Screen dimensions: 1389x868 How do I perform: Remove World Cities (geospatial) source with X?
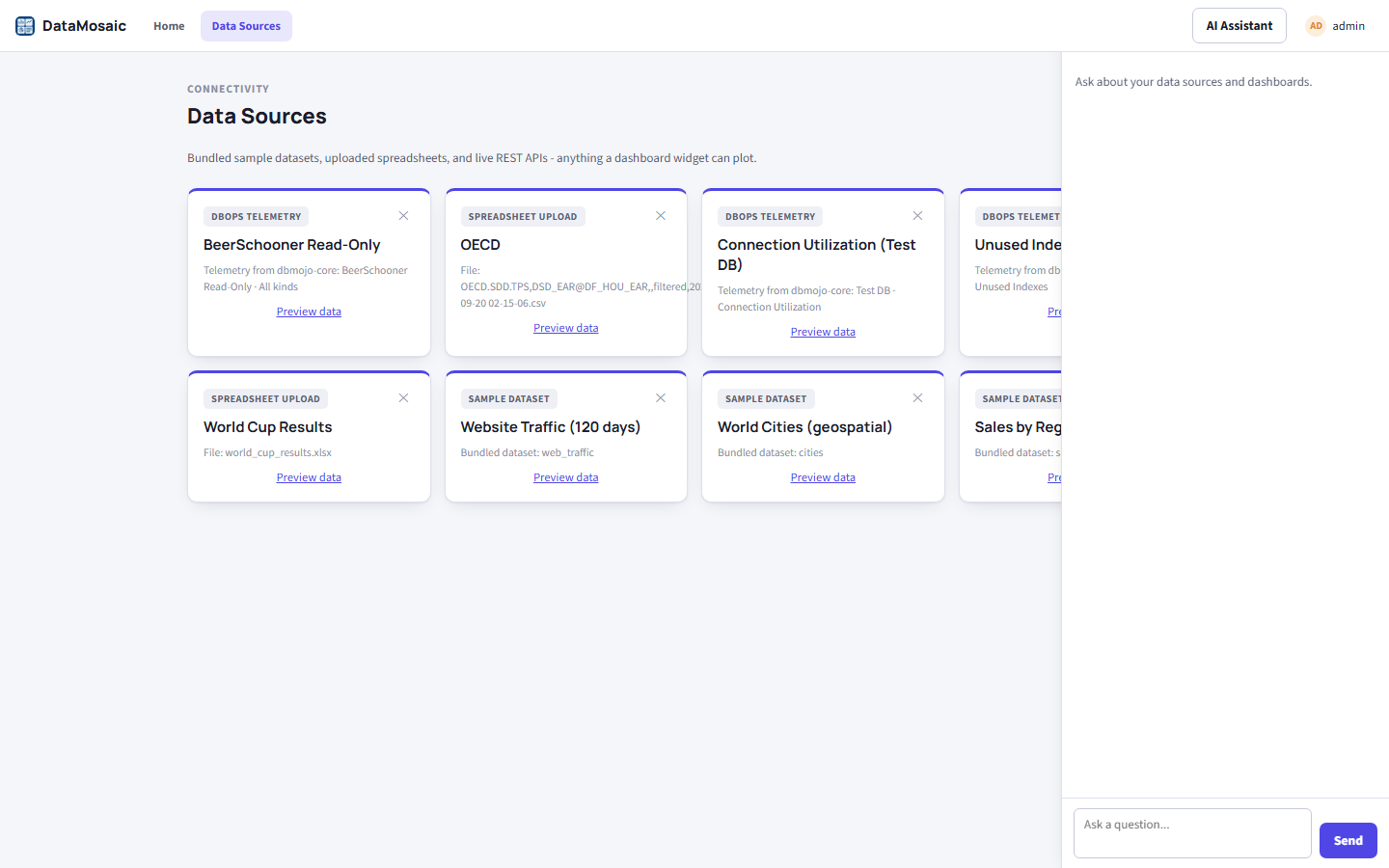(917, 398)
